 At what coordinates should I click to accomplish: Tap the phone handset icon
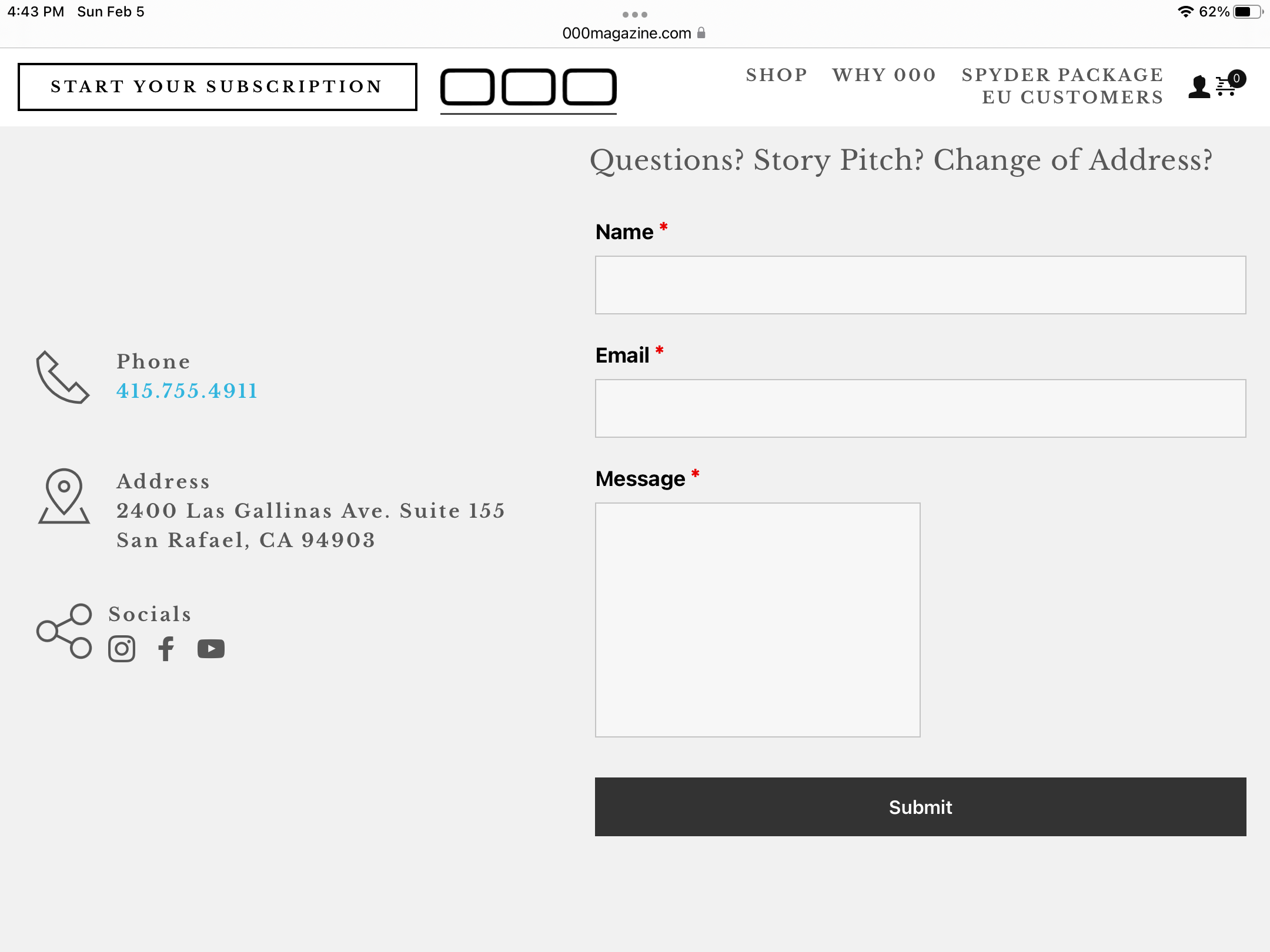[63, 377]
